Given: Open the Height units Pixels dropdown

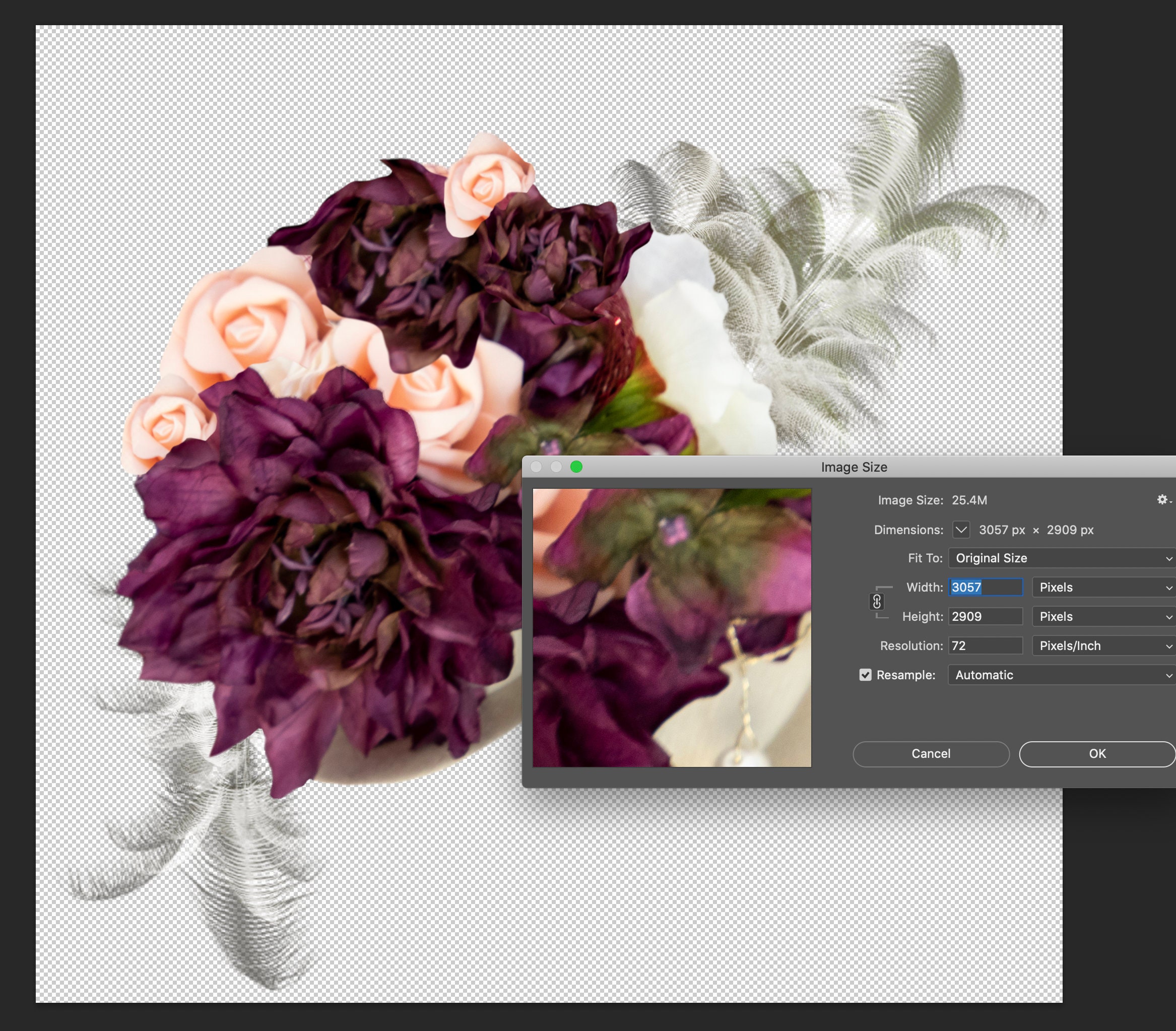Looking at the screenshot, I should click(1104, 617).
